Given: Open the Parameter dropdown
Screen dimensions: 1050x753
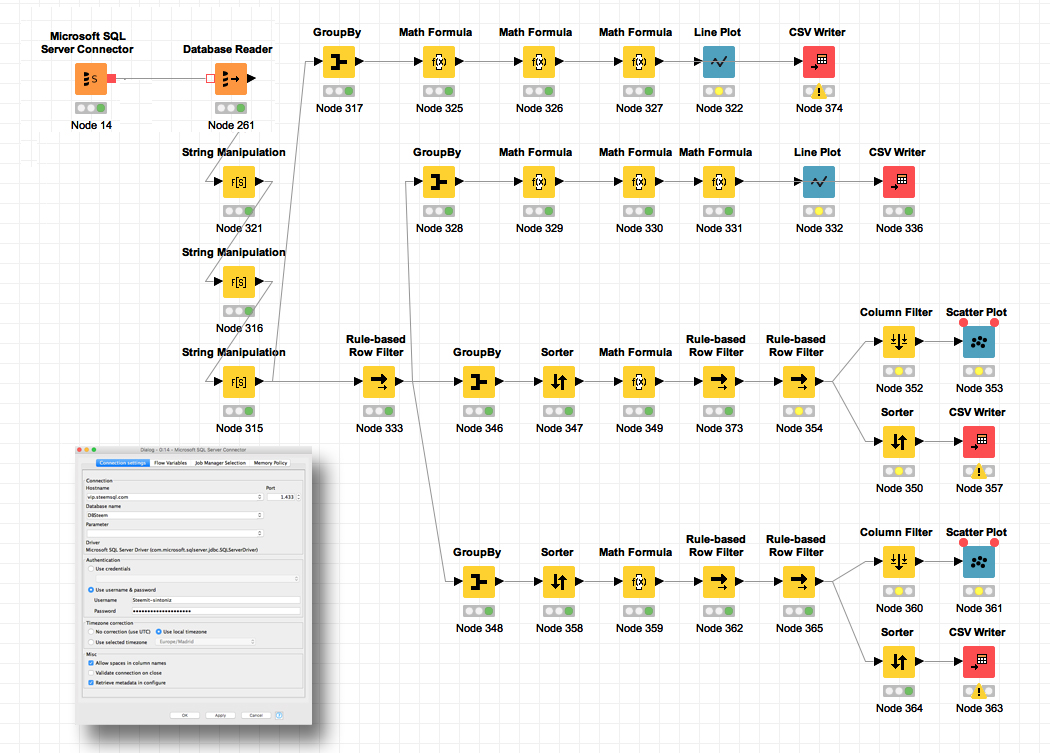Looking at the screenshot, I should pyautogui.click(x=260, y=533).
